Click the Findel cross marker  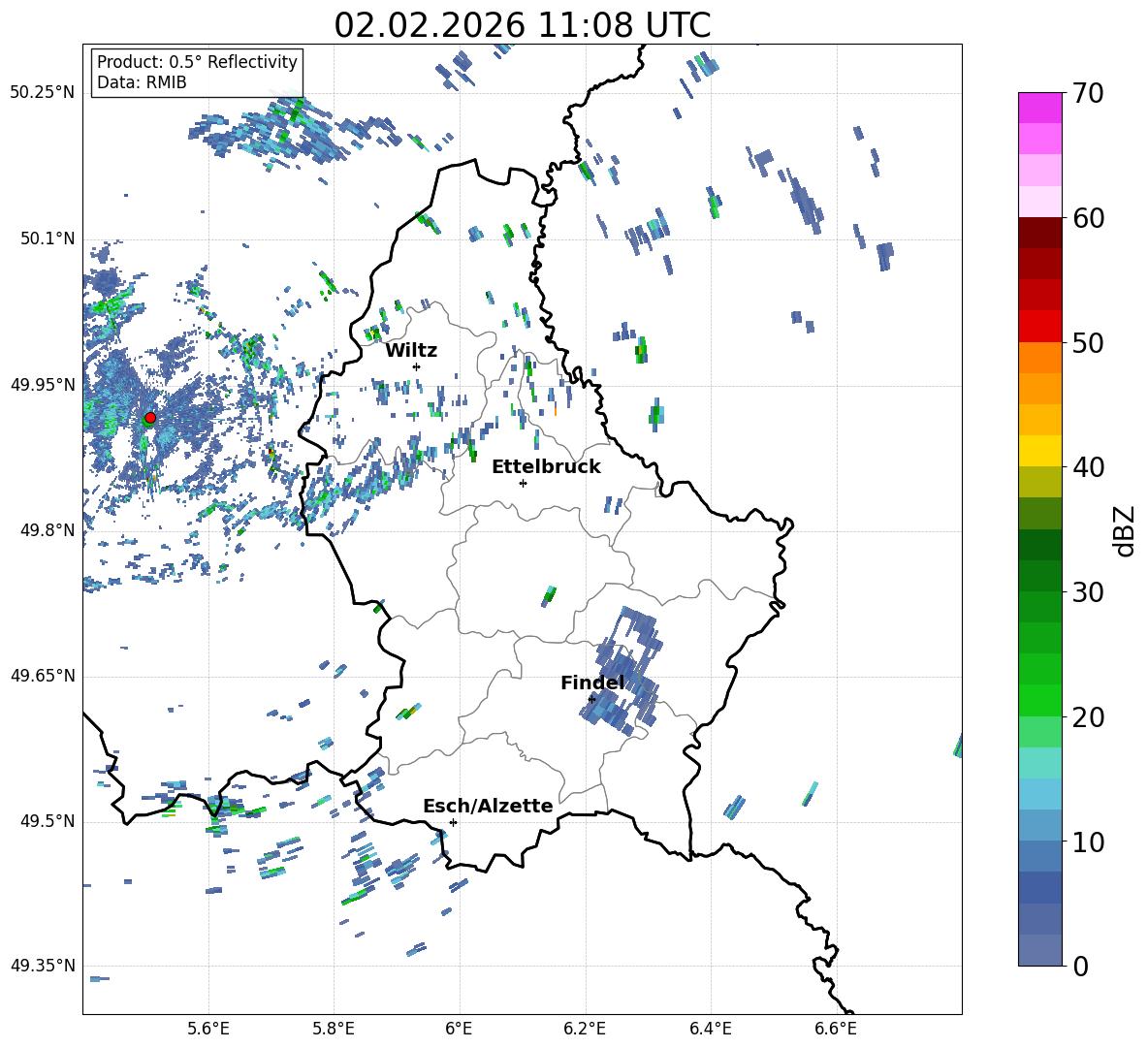[592, 700]
